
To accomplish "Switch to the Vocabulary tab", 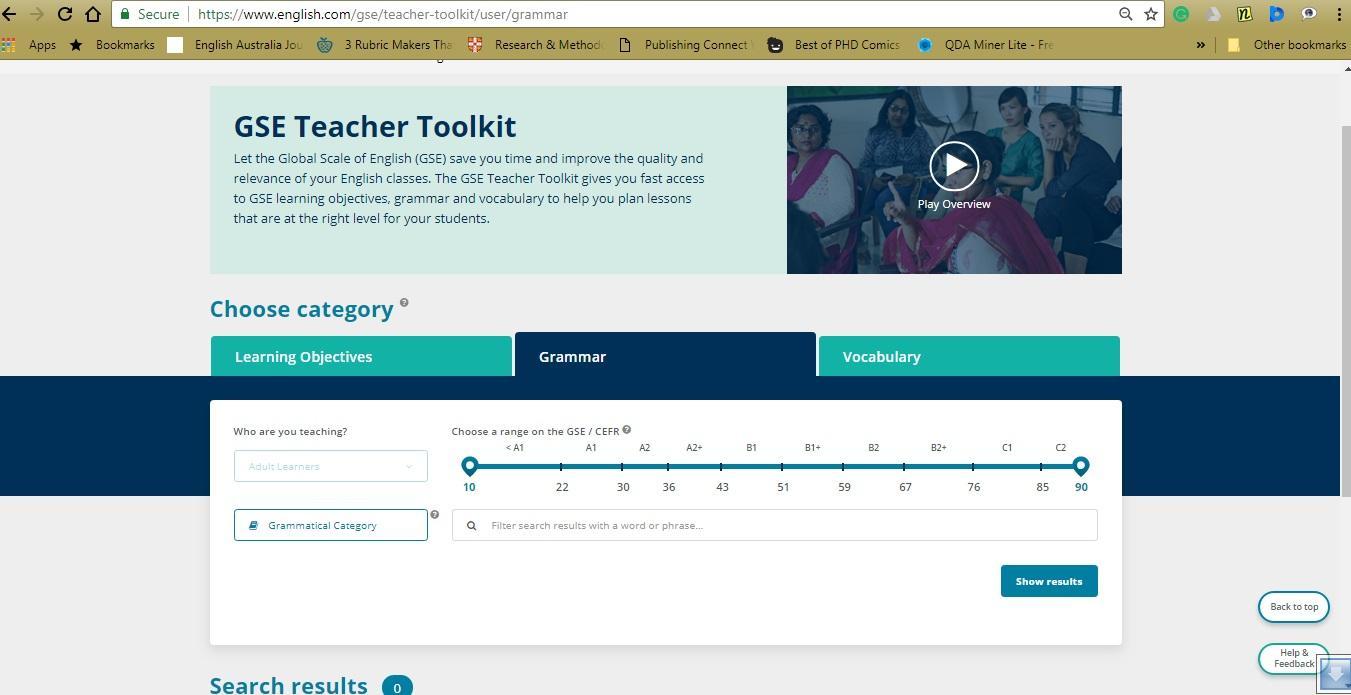I will coord(968,357).
